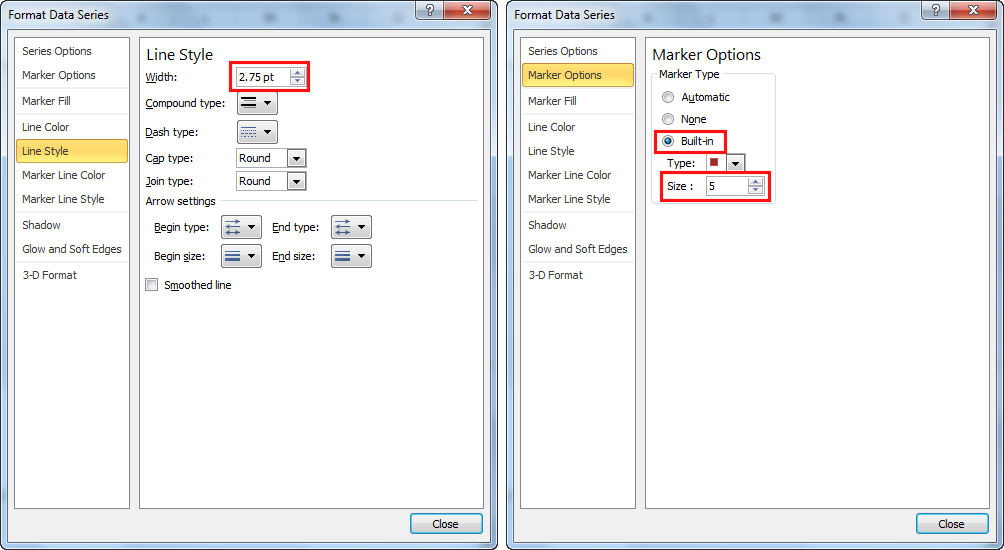Increase marker Size with up spinner arrow
The image size is (1004, 550).
755,182
